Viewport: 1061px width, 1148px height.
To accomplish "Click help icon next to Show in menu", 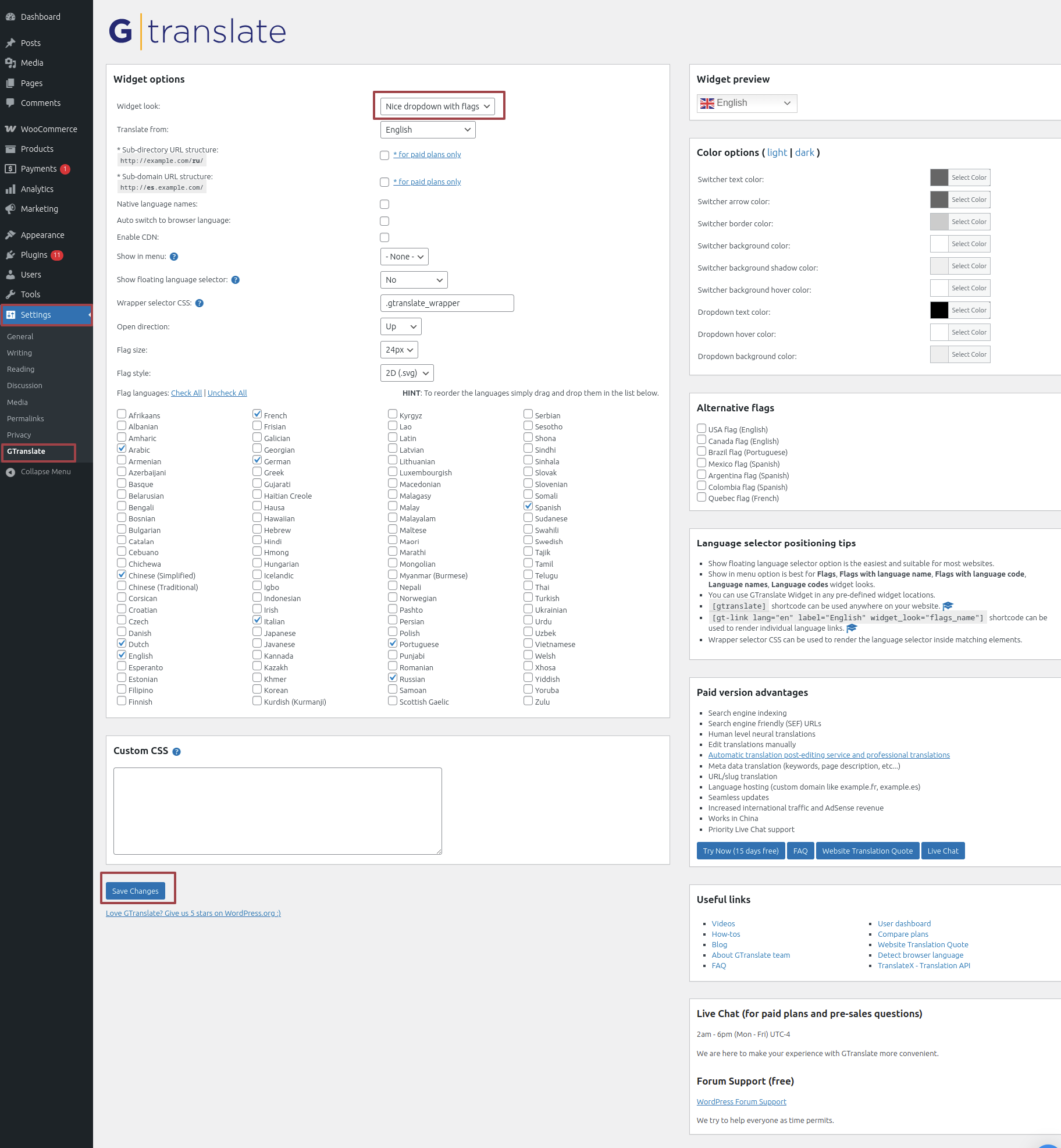I will pyautogui.click(x=174, y=257).
